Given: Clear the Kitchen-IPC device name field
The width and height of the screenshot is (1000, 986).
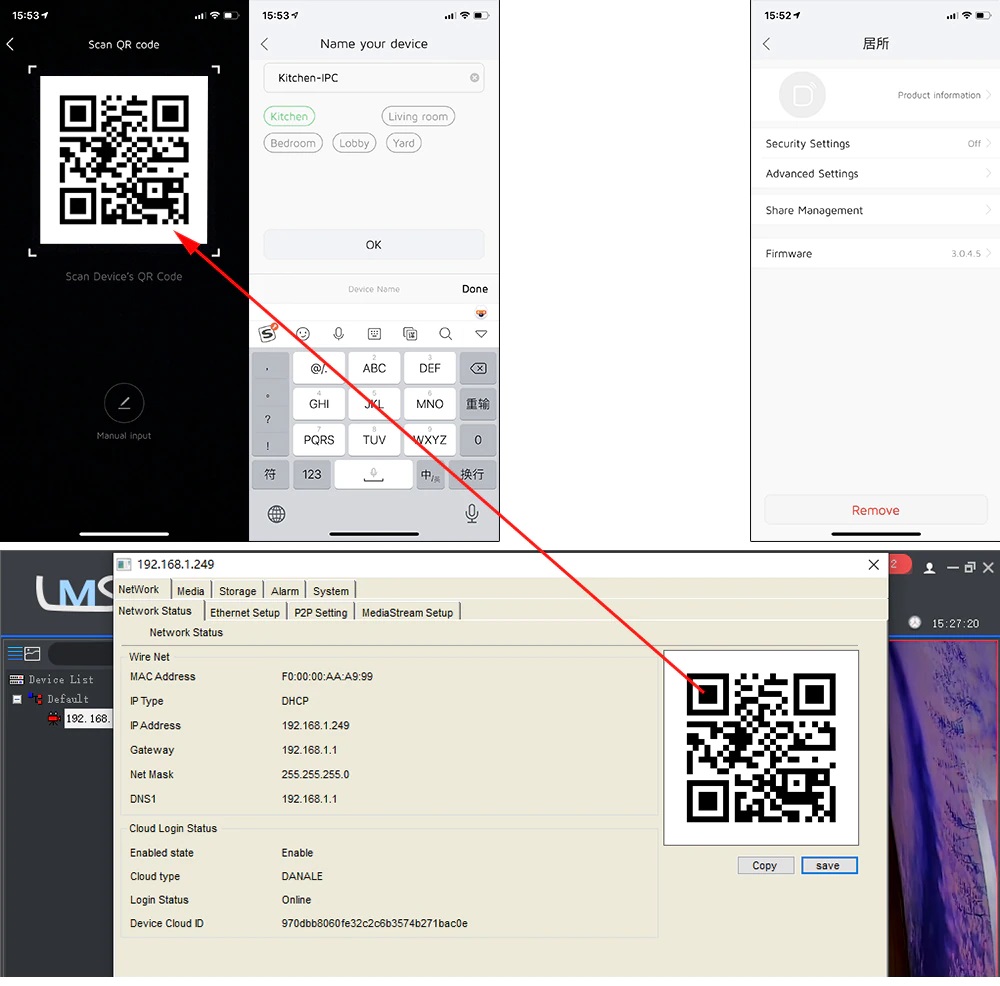Looking at the screenshot, I should pyautogui.click(x=474, y=78).
